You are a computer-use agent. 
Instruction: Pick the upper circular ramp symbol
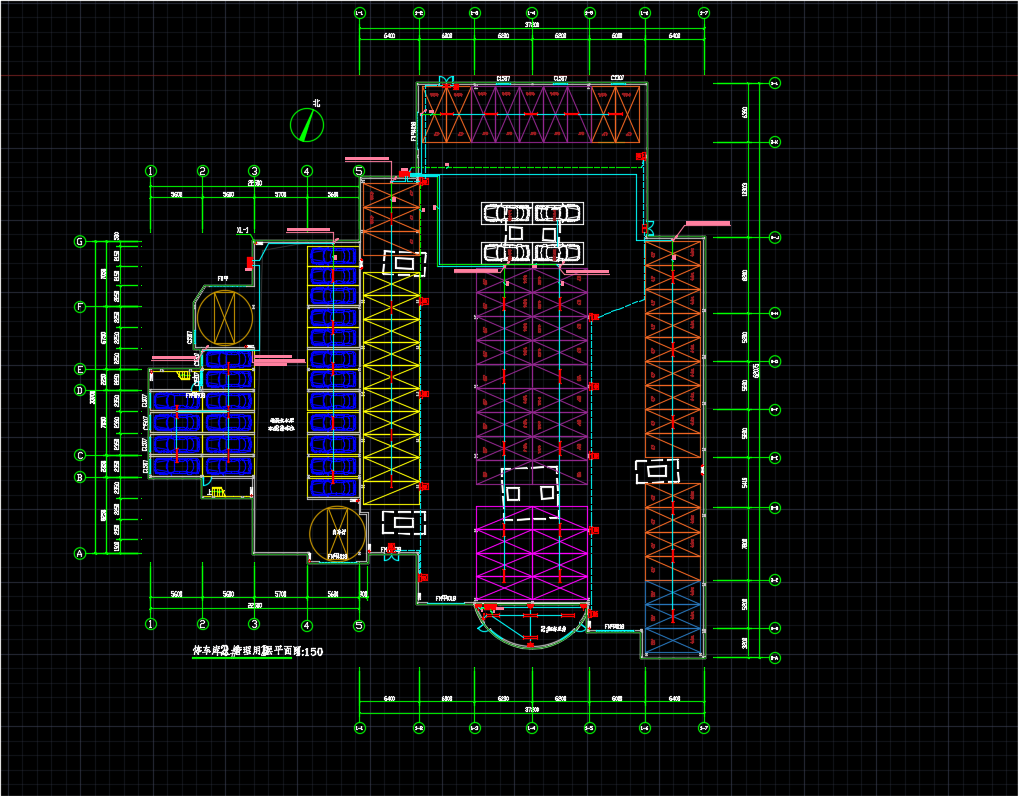coord(226,318)
